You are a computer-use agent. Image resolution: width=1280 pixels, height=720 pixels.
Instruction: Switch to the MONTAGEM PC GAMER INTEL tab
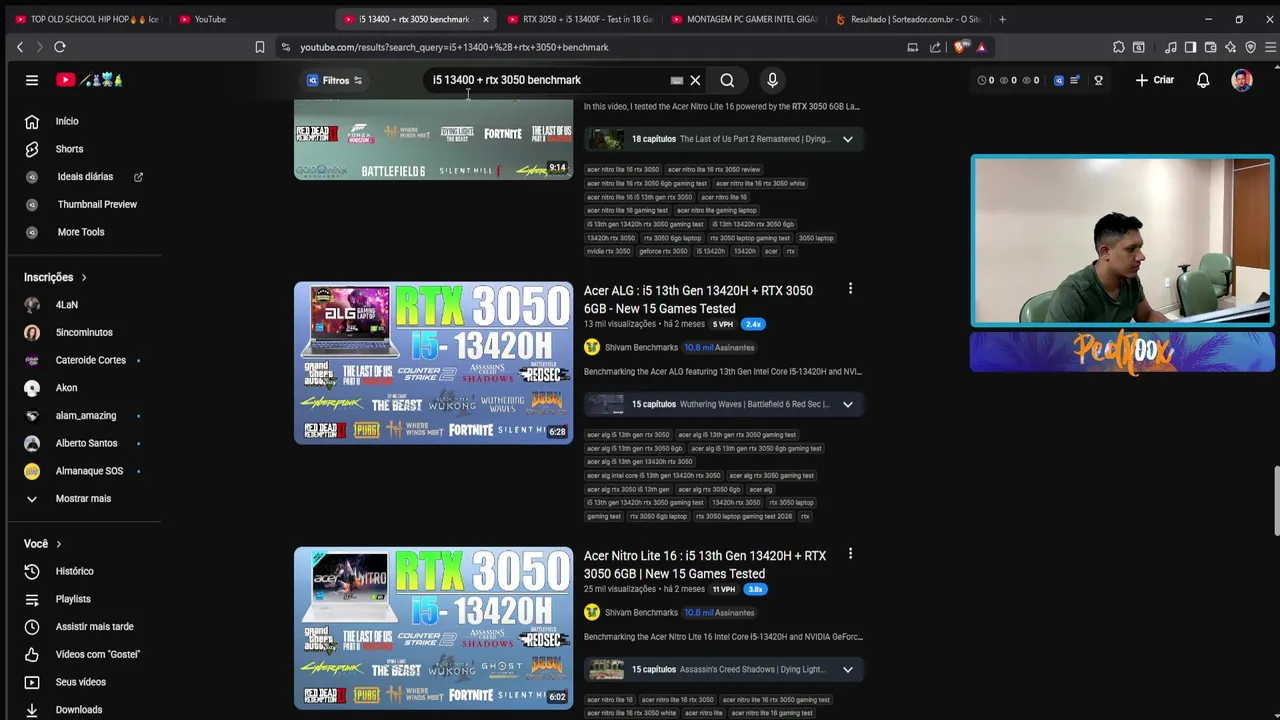click(745, 19)
